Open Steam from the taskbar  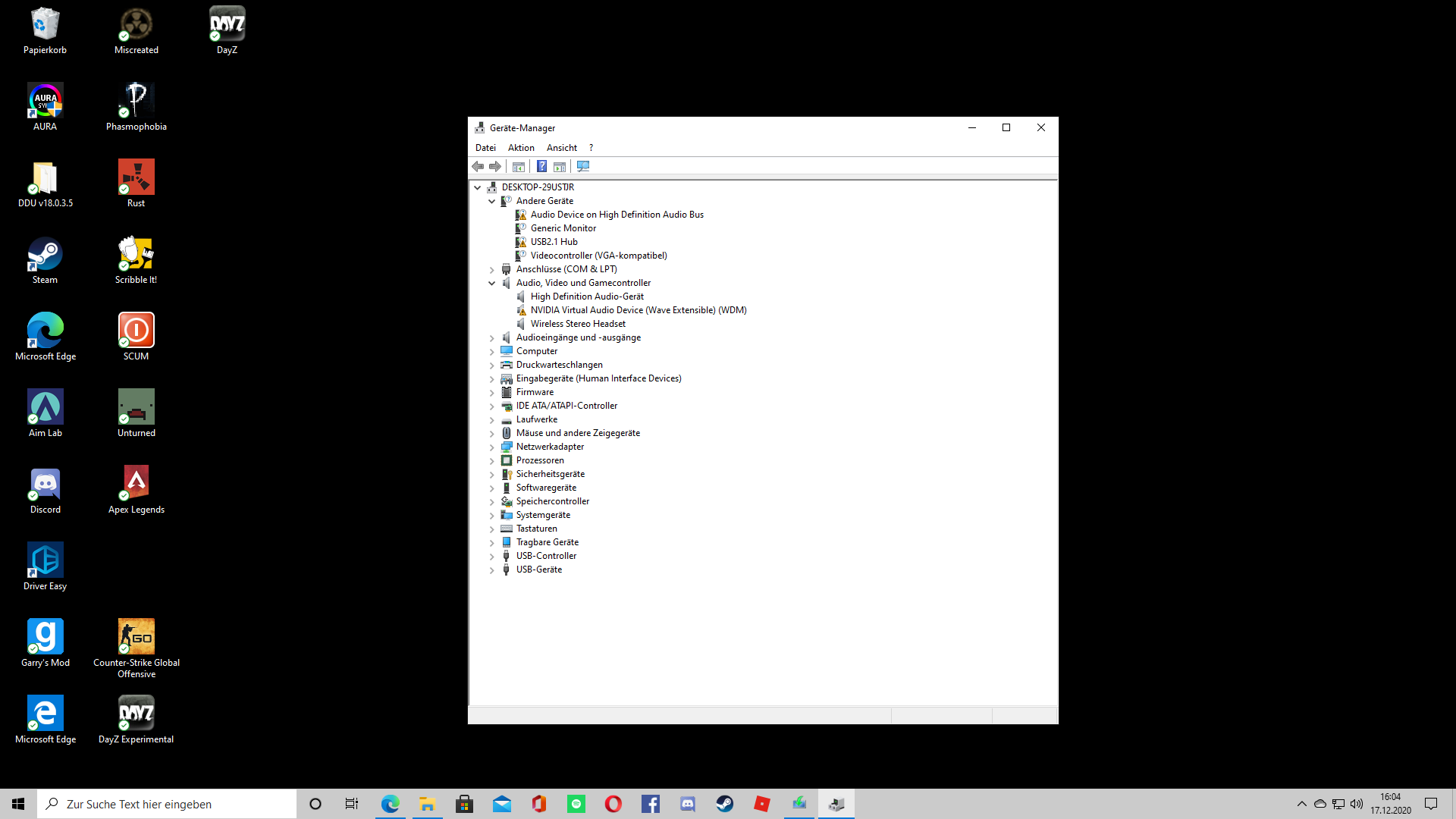click(x=724, y=804)
